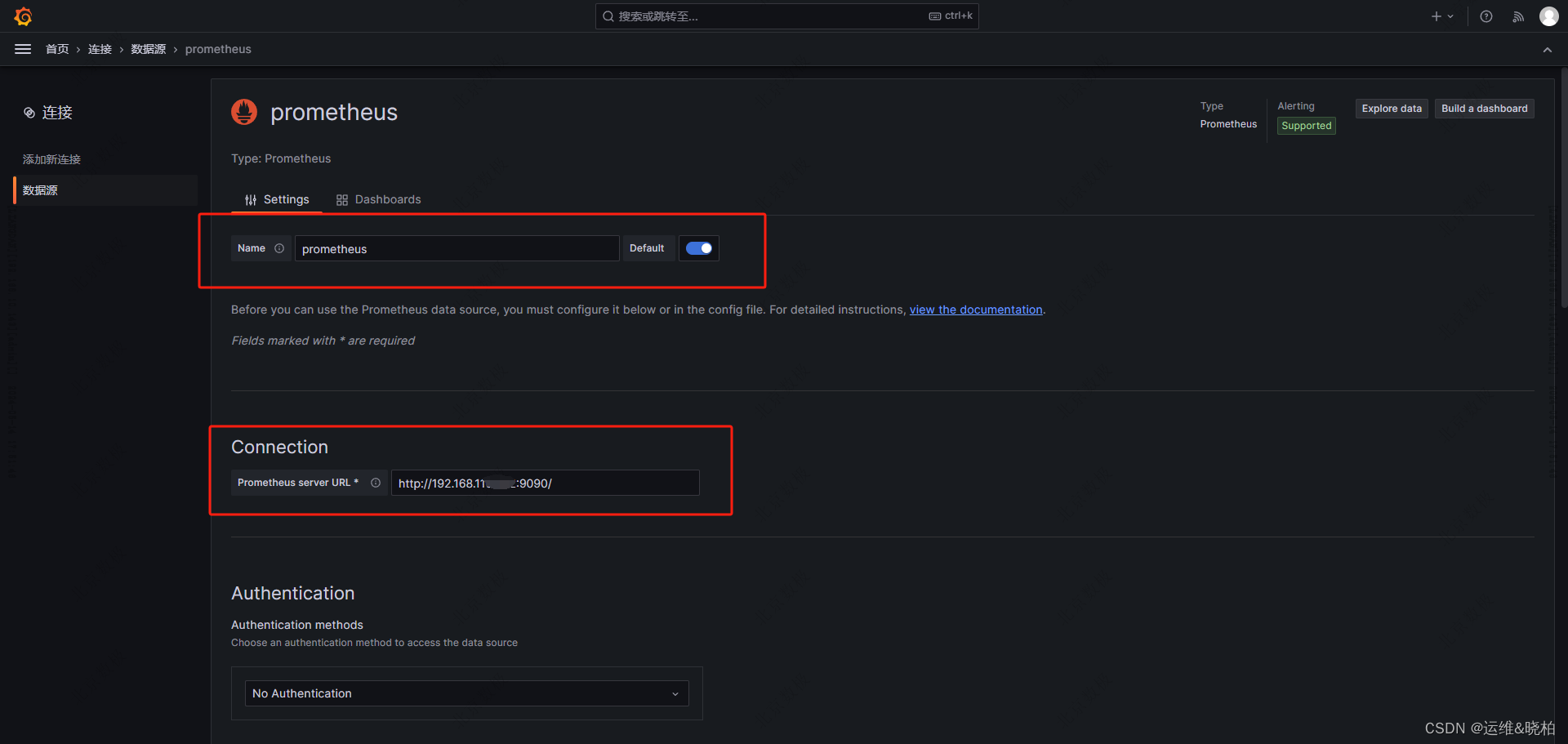This screenshot has height=744, width=1568.
Task: Open the user avatar profile menu
Action: pos(1548,16)
